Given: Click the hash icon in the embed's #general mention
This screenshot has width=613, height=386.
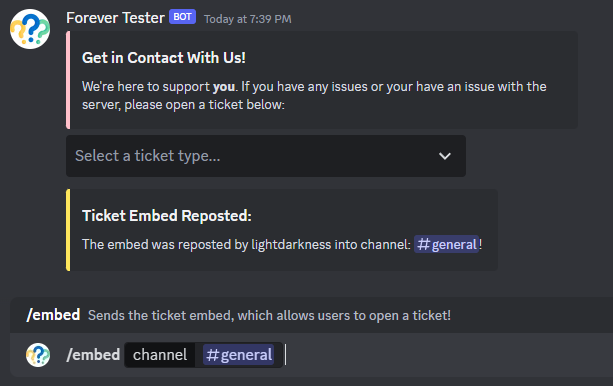Looking at the screenshot, I should pyautogui.click(x=423, y=244).
